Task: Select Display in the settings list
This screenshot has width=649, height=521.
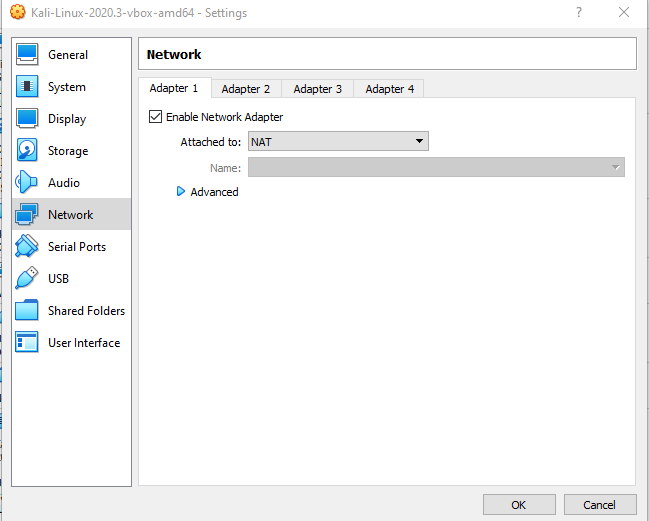Action: tap(67, 119)
